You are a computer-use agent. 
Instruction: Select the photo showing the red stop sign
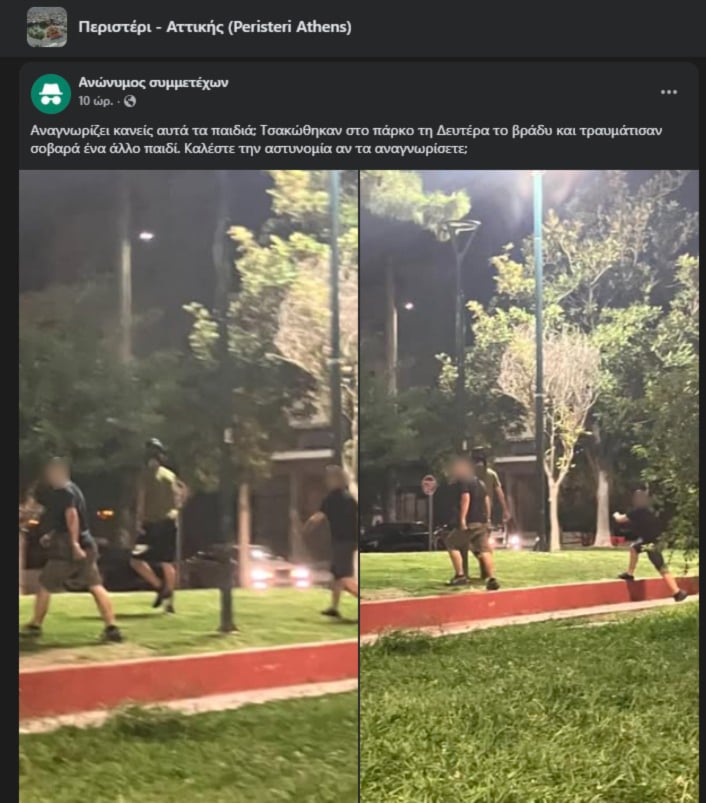click(x=529, y=487)
